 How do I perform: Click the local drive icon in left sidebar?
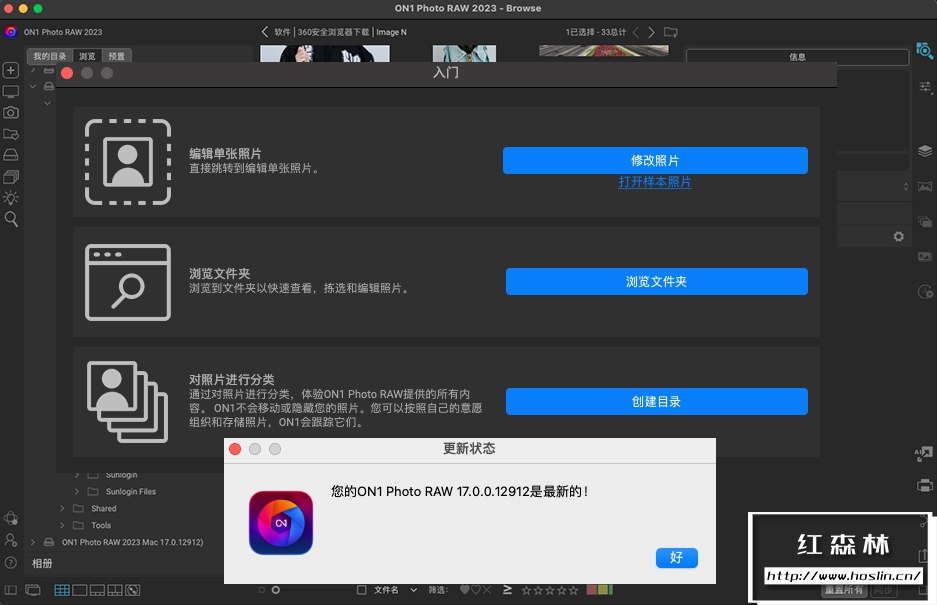tap(11, 155)
